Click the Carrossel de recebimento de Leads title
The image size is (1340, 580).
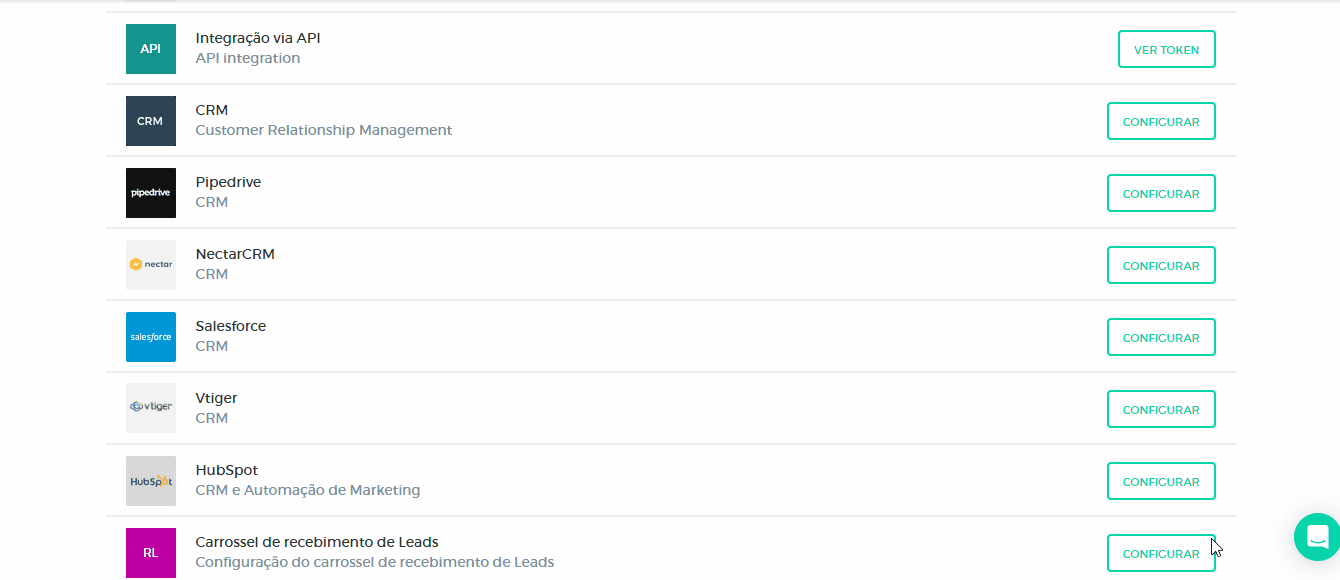pyautogui.click(x=317, y=542)
